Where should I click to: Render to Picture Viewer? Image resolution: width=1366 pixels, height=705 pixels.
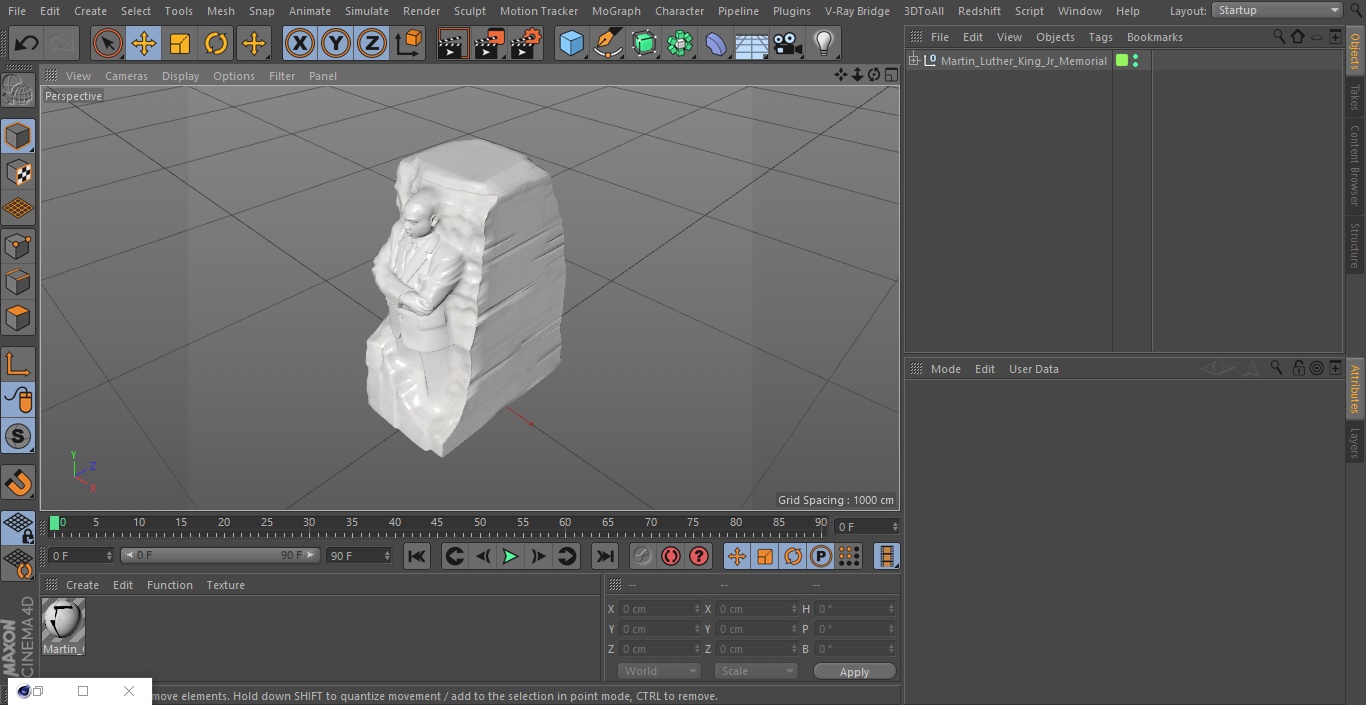pos(489,43)
